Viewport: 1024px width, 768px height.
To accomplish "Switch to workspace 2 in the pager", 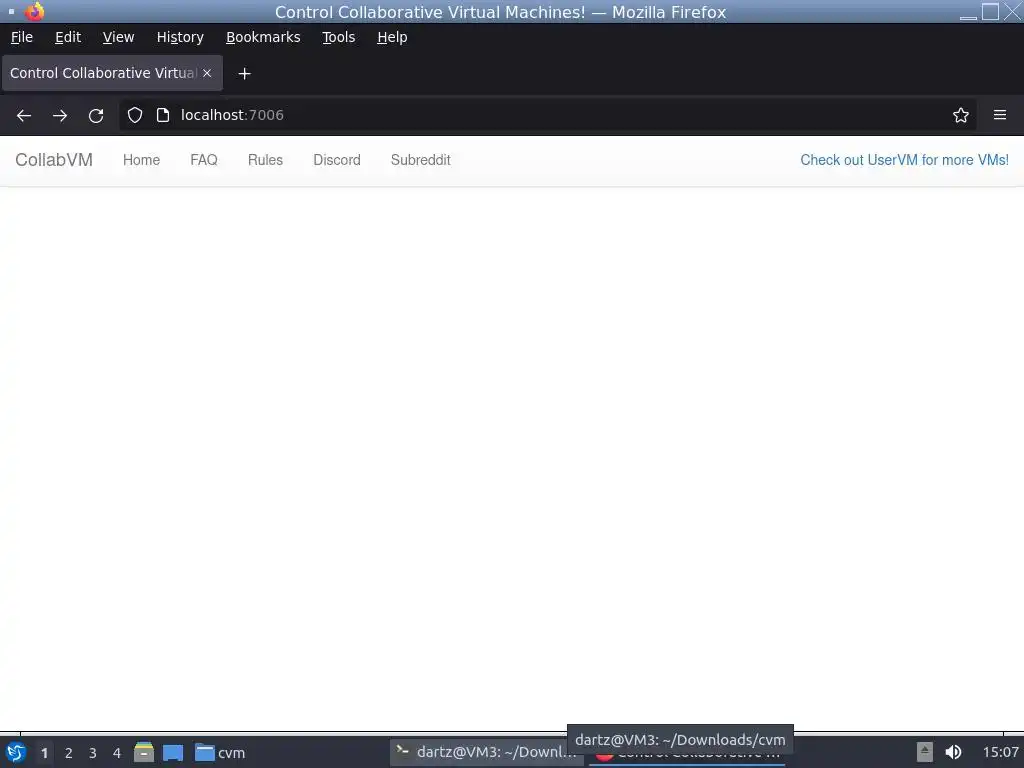I will click(69, 753).
